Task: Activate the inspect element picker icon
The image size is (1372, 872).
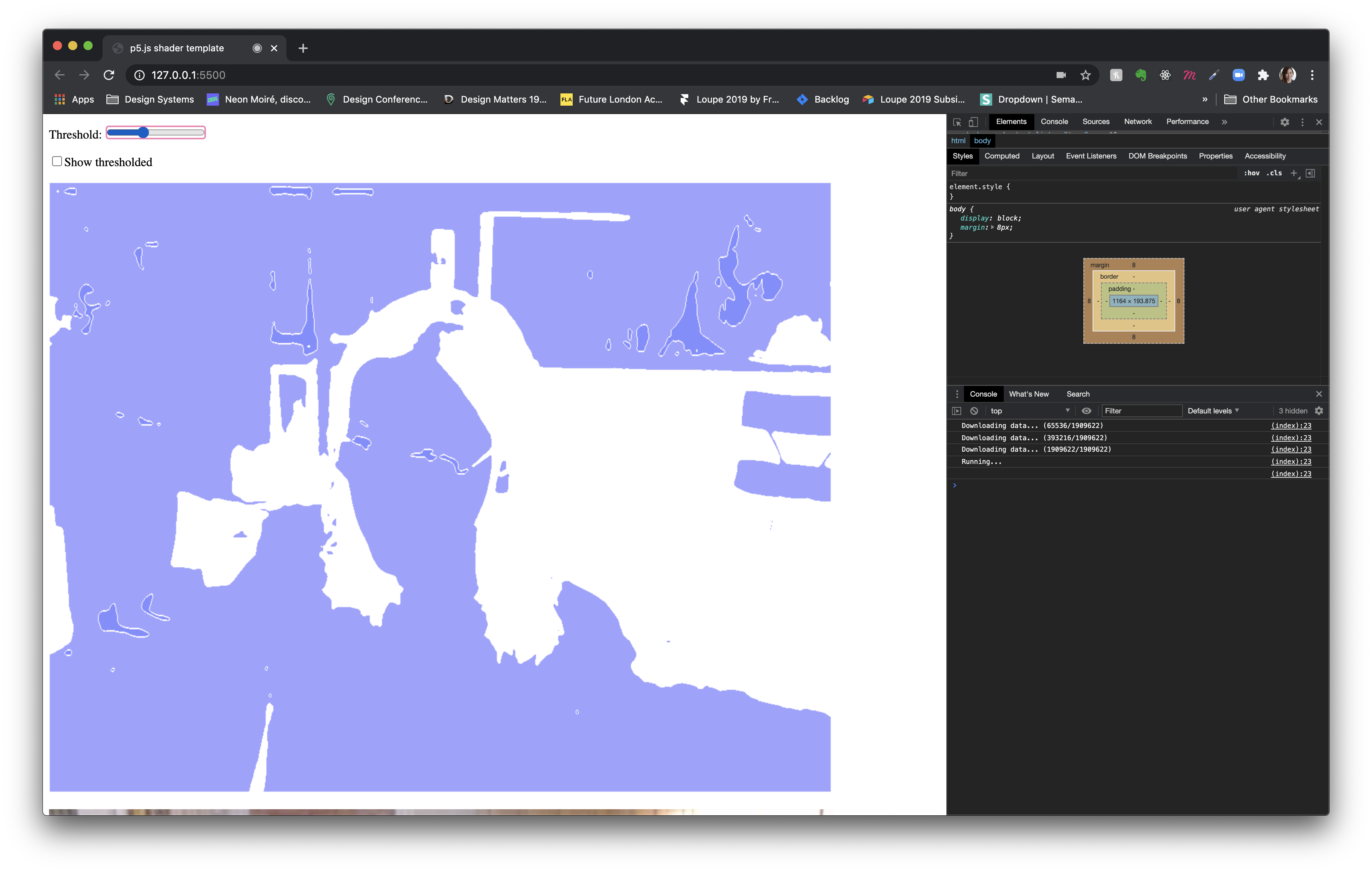Action: click(x=957, y=122)
